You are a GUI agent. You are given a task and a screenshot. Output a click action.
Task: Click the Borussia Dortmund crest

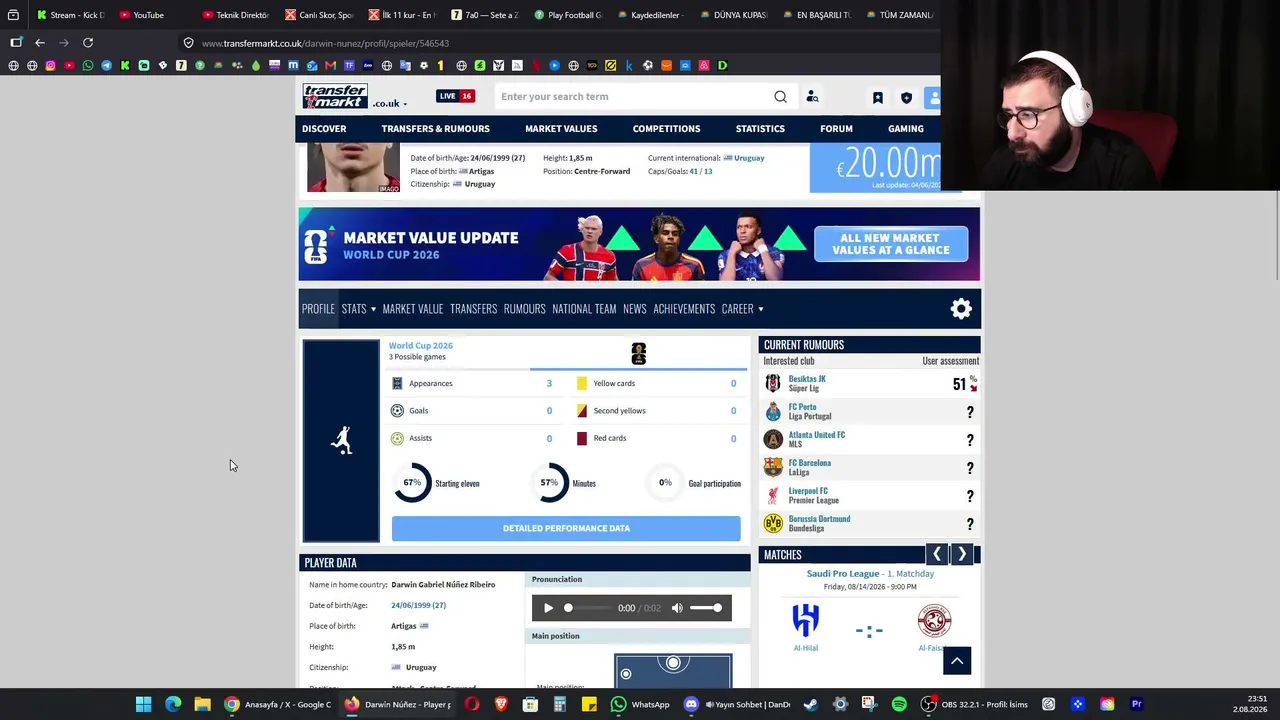[x=773, y=524]
